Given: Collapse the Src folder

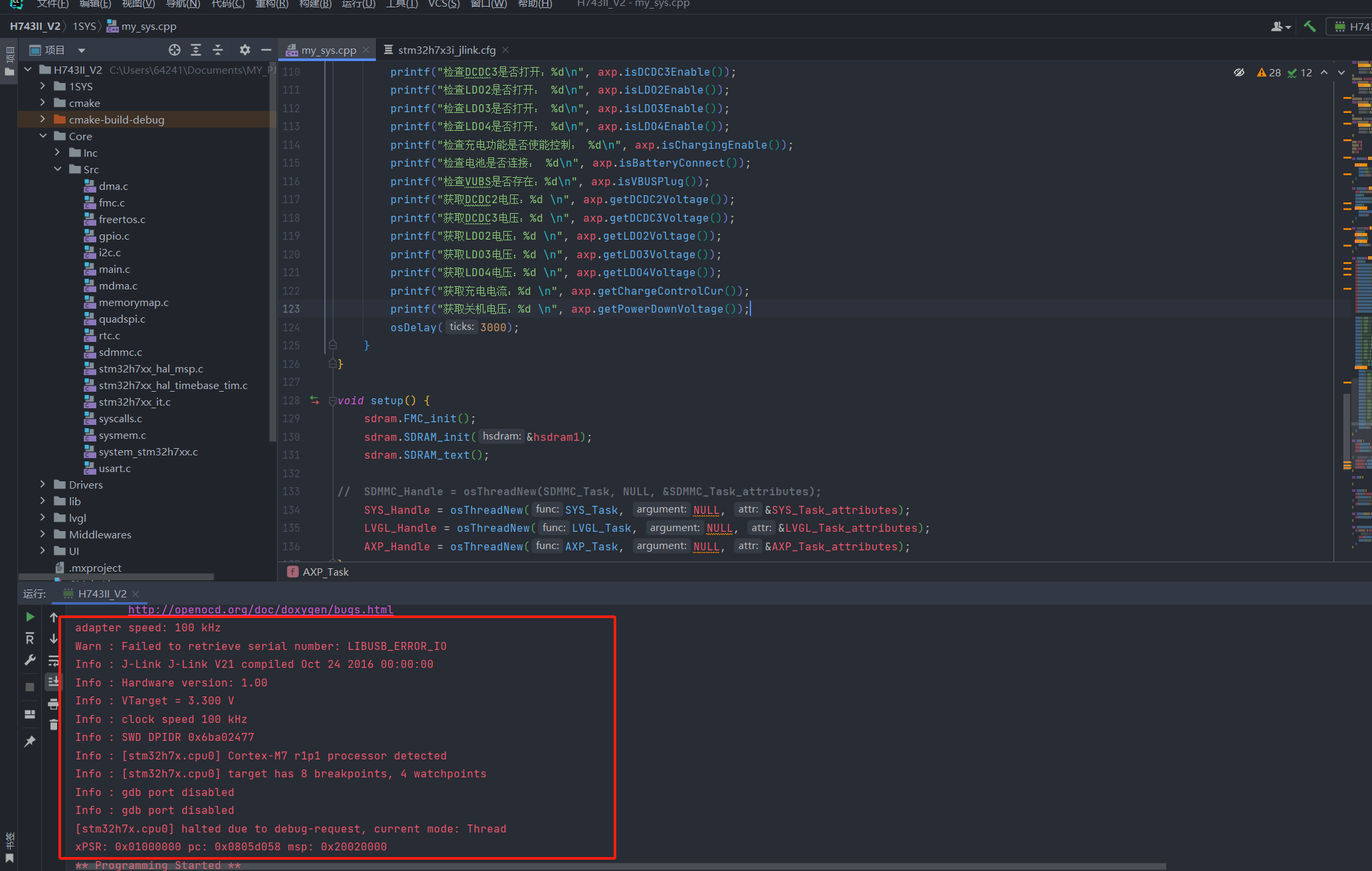Looking at the screenshot, I should [58, 169].
